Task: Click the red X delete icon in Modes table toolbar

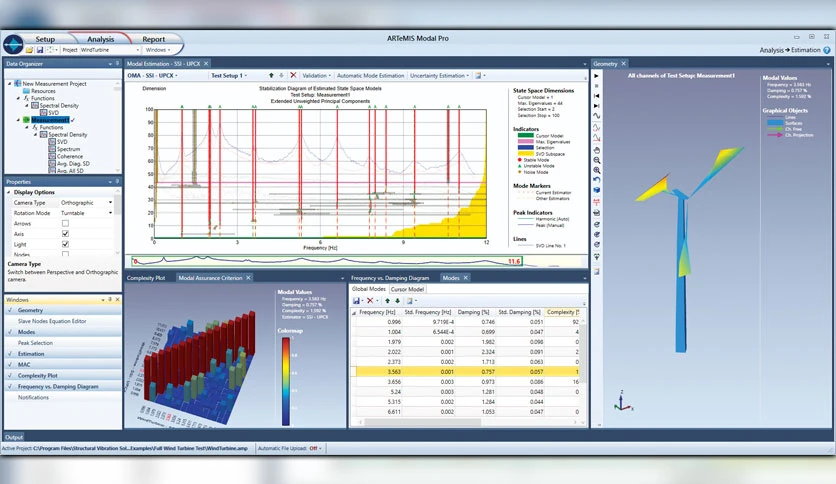Action: click(370, 301)
